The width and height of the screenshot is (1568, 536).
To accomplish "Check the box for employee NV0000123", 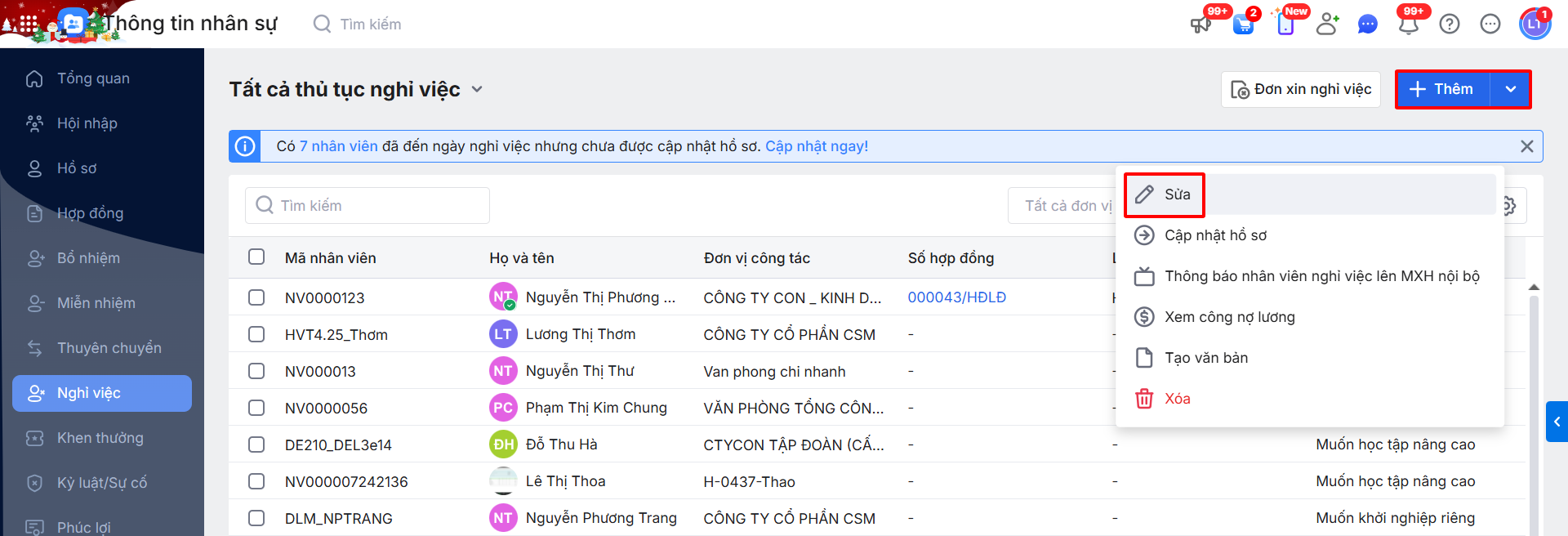I will pos(256,297).
